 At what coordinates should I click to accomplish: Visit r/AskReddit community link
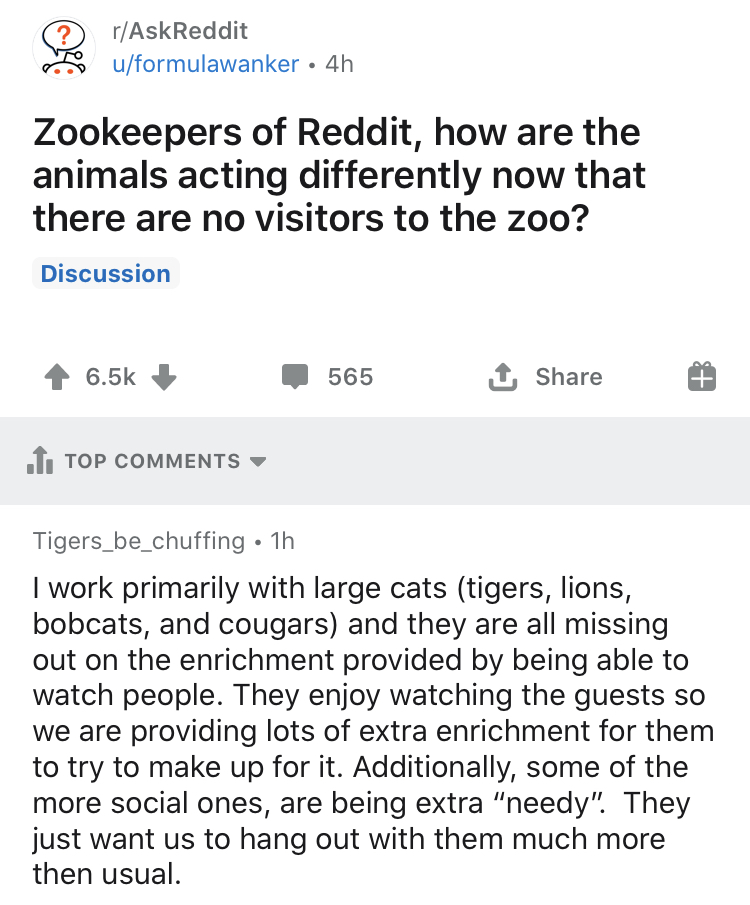point(180,31)
